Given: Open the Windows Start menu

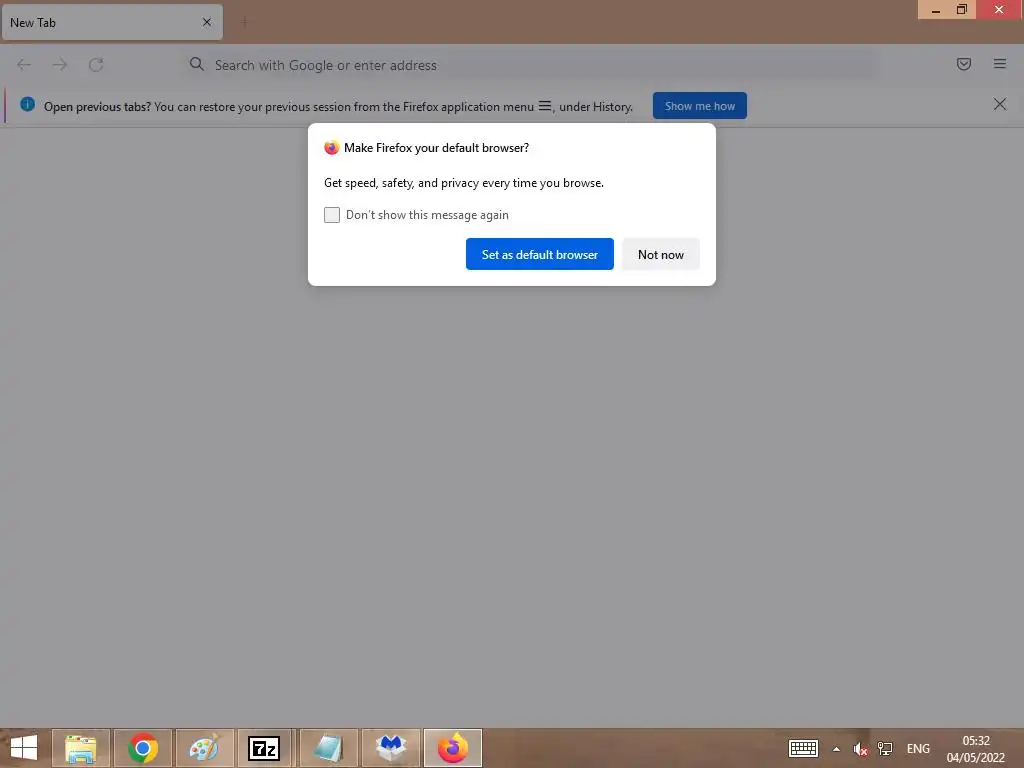Looking at the screenshot, I should coord(24,748).
